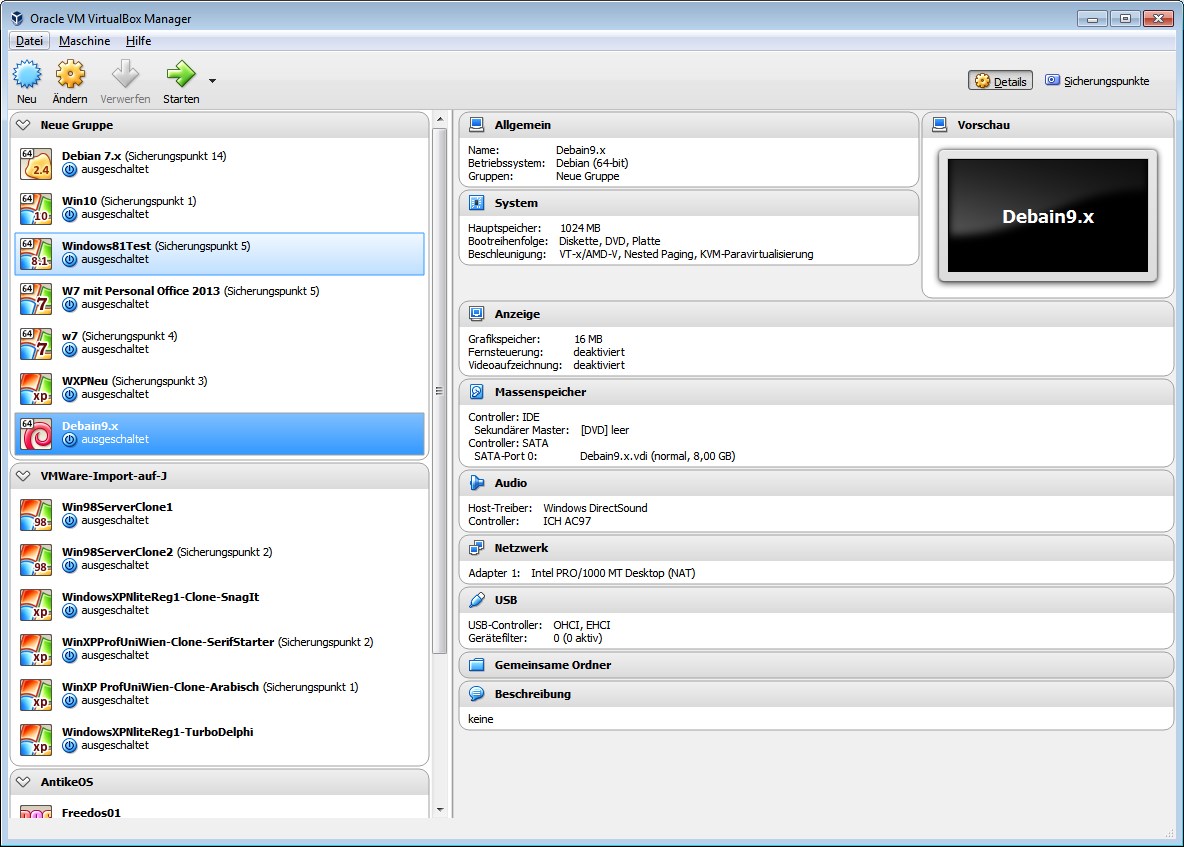Open the Datei menu

point(29,41)
